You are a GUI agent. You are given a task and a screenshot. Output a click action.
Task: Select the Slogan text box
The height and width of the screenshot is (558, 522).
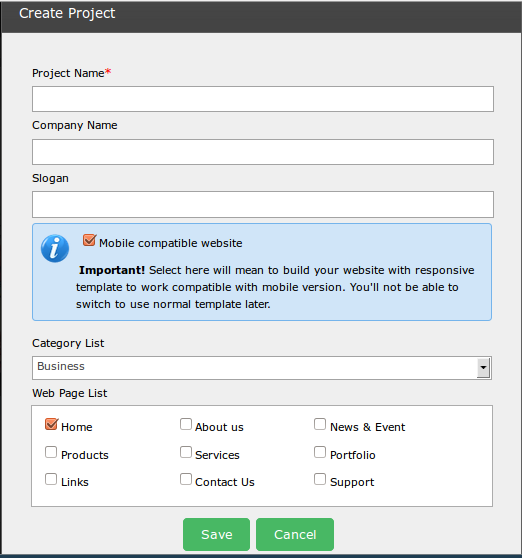point(263,205)
